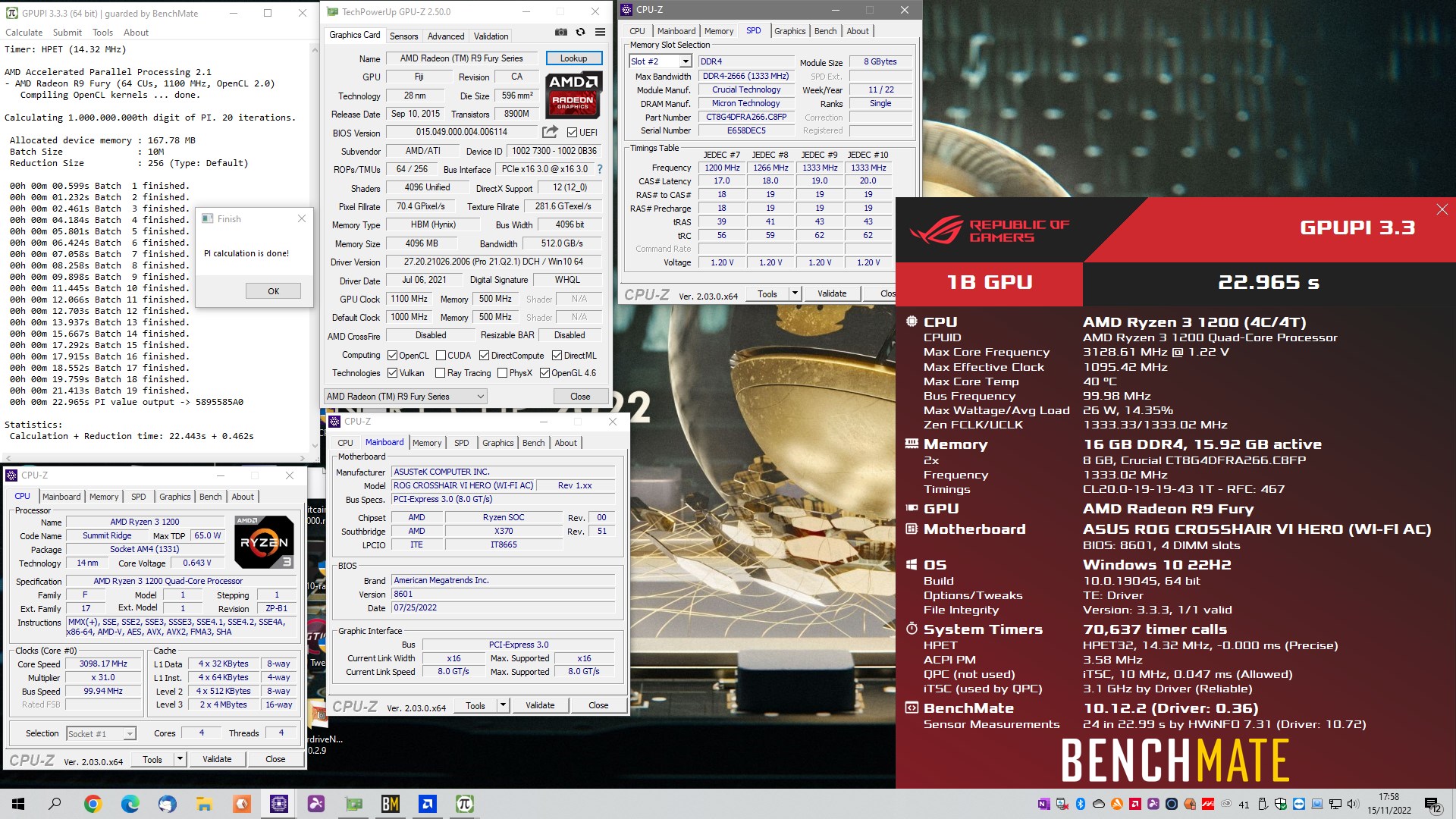Toggle the Vulkan checkbox
This screenshot has width=1456, height=819.
[392, 373]
